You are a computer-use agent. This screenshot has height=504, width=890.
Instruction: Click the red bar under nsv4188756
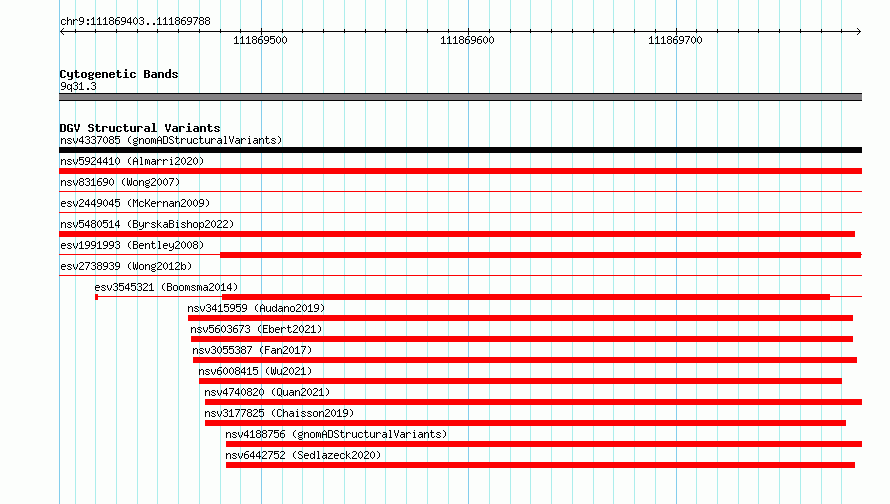pyautogui.click(x=544, y=444)
